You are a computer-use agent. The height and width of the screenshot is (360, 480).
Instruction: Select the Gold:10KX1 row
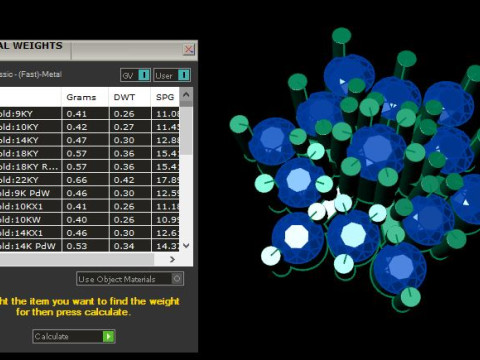pyautogui.click(x=89, y=206)
